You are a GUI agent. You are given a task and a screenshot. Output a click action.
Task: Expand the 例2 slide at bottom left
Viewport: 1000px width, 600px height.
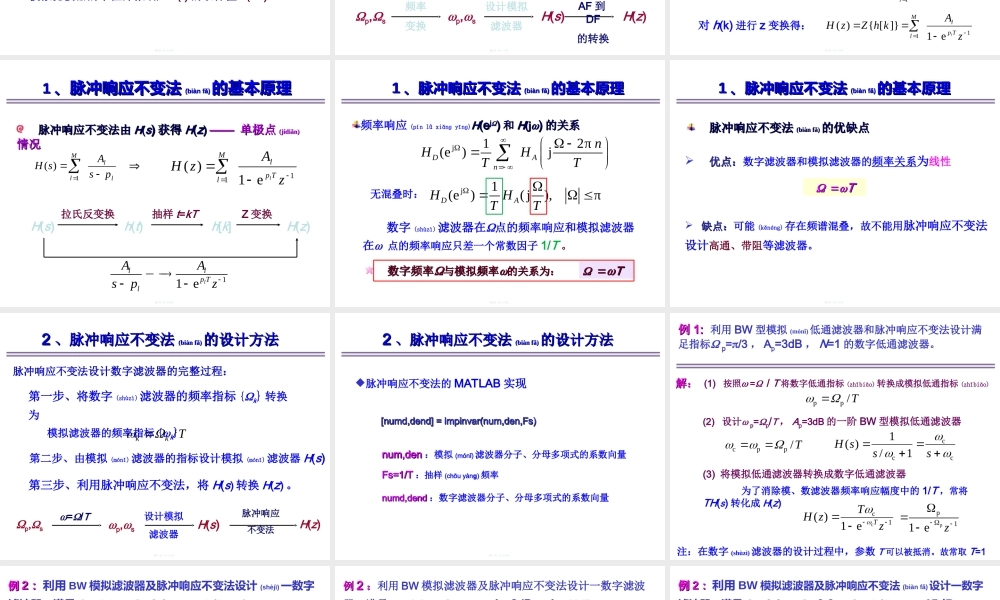(166, 585)
